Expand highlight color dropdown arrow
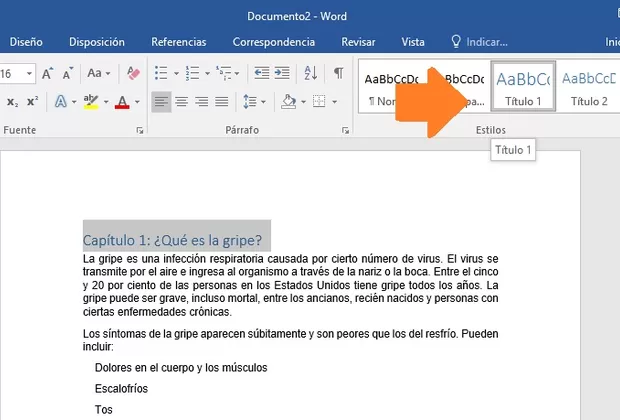The image size is (620, 420). click(106, 102)
